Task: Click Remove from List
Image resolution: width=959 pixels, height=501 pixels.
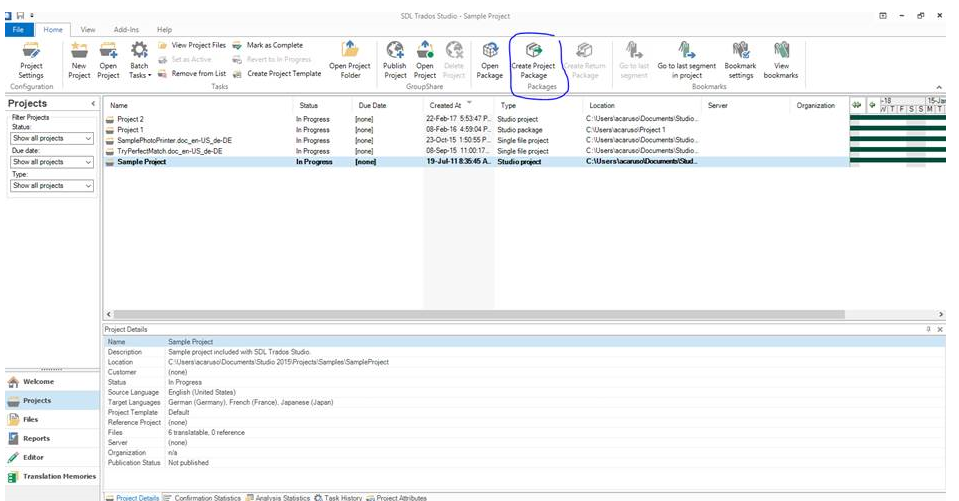Action: click(x=192, y=73)
